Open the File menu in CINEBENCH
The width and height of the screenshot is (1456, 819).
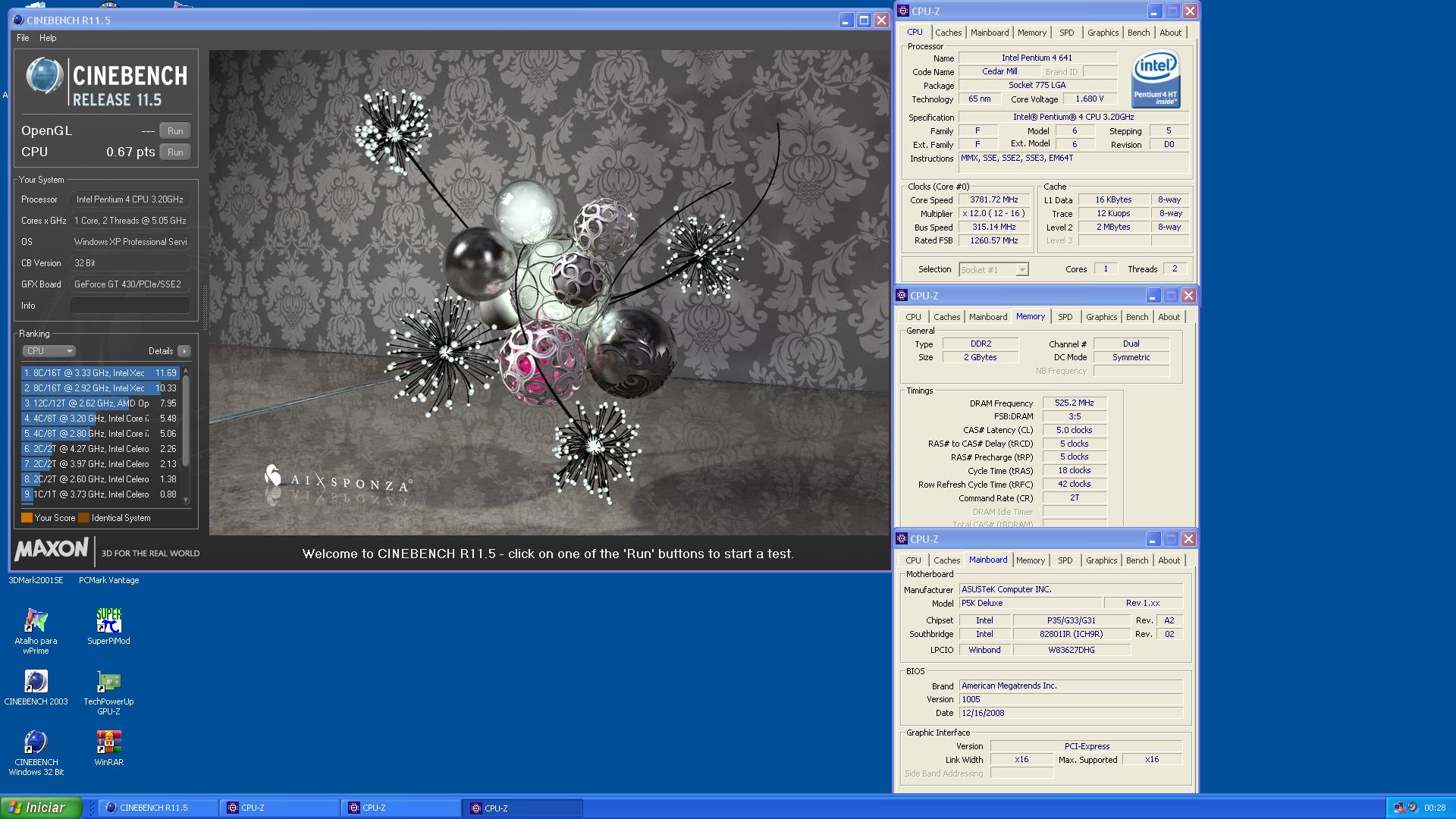(23, 38)
